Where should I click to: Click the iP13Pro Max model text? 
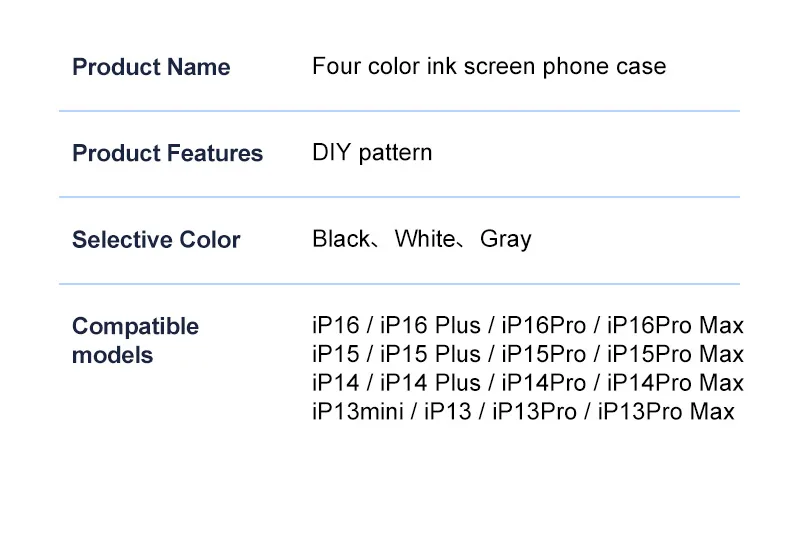pos(666,411)
